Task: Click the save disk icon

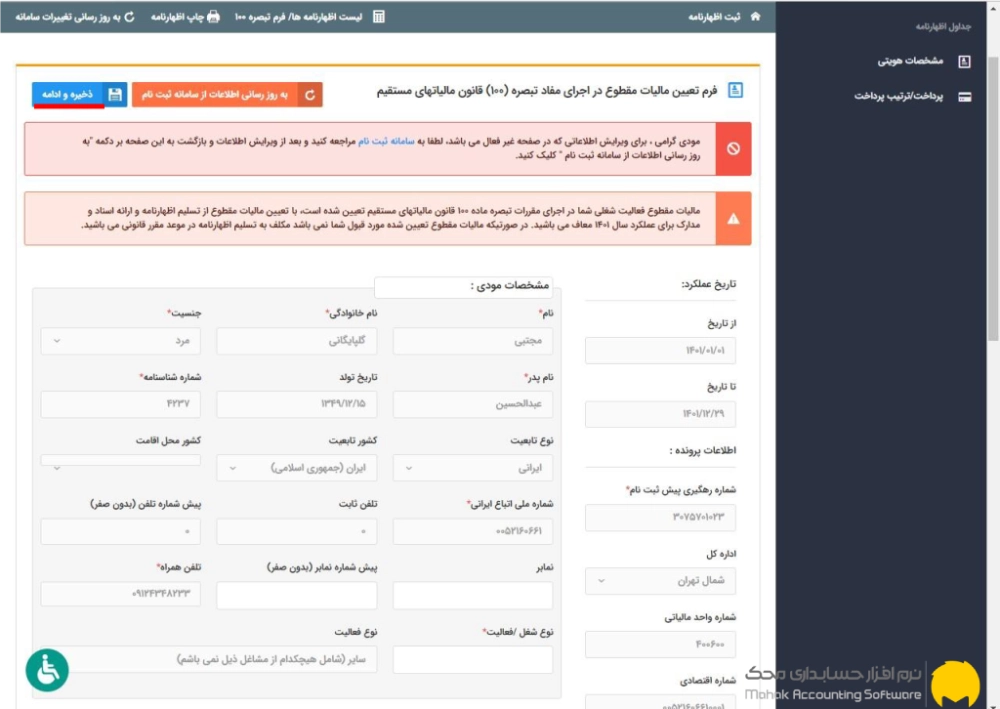Action: (x=115, y=94)
